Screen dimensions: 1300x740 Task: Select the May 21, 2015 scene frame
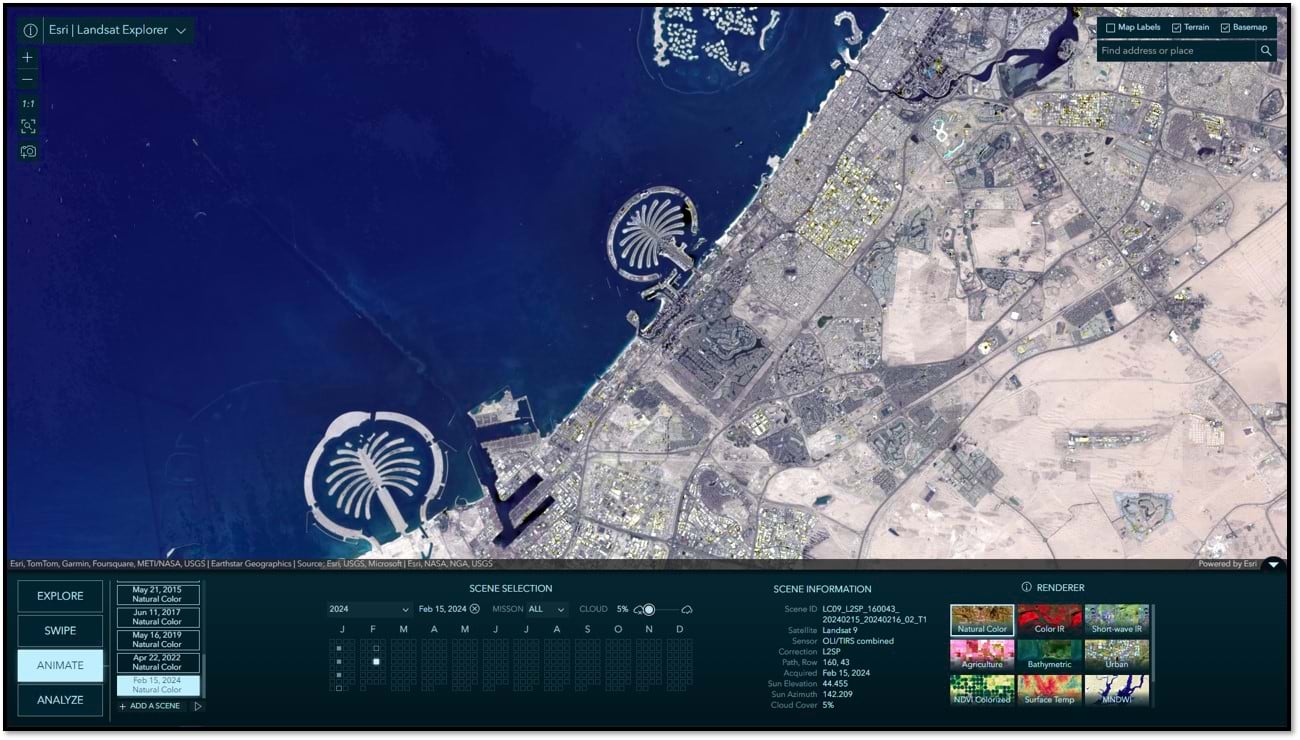[x=157, y=594]
